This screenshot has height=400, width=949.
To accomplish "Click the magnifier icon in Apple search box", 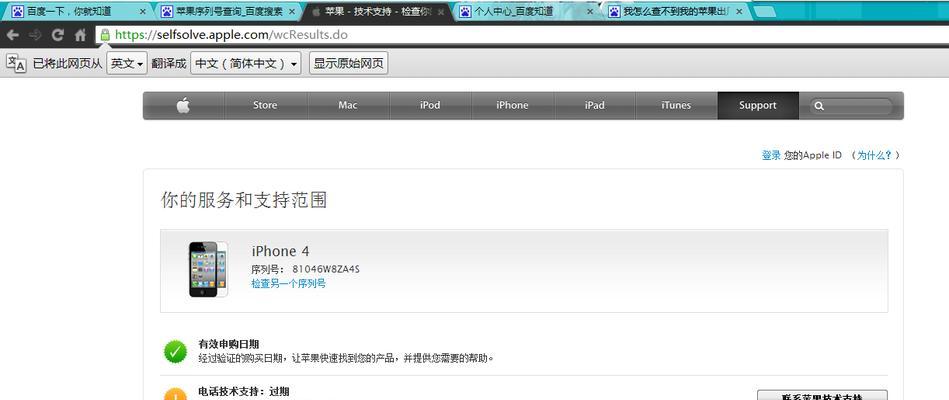I will (819, 106).
